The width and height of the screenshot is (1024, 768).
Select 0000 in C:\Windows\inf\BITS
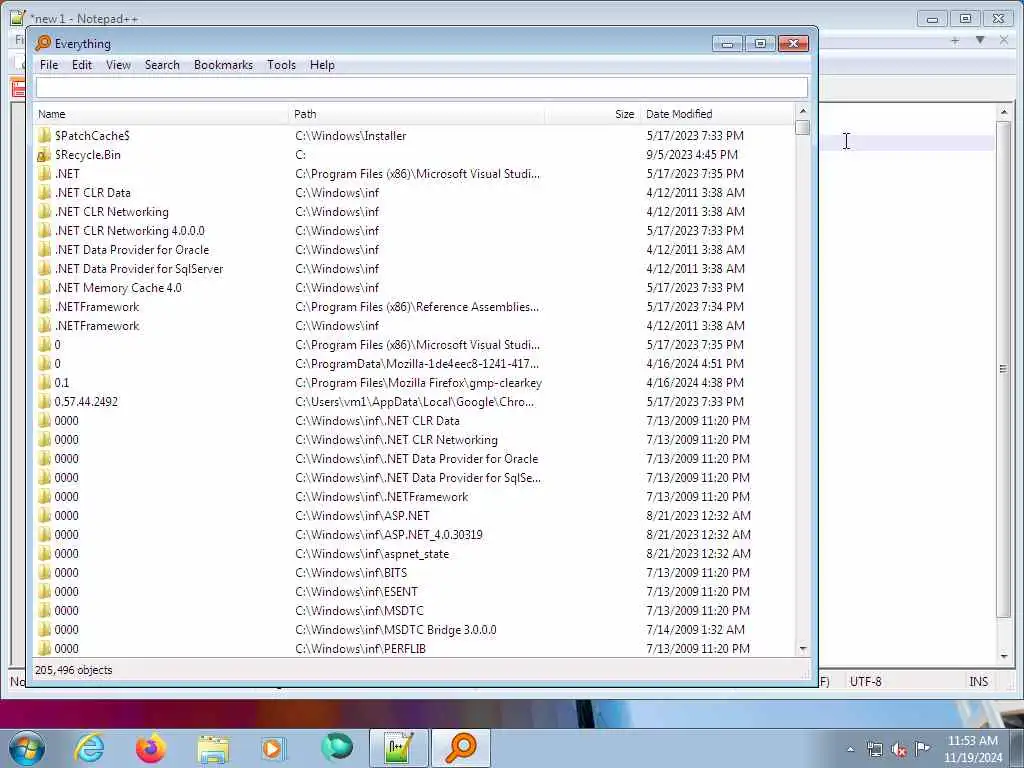[x=67, y=573]
